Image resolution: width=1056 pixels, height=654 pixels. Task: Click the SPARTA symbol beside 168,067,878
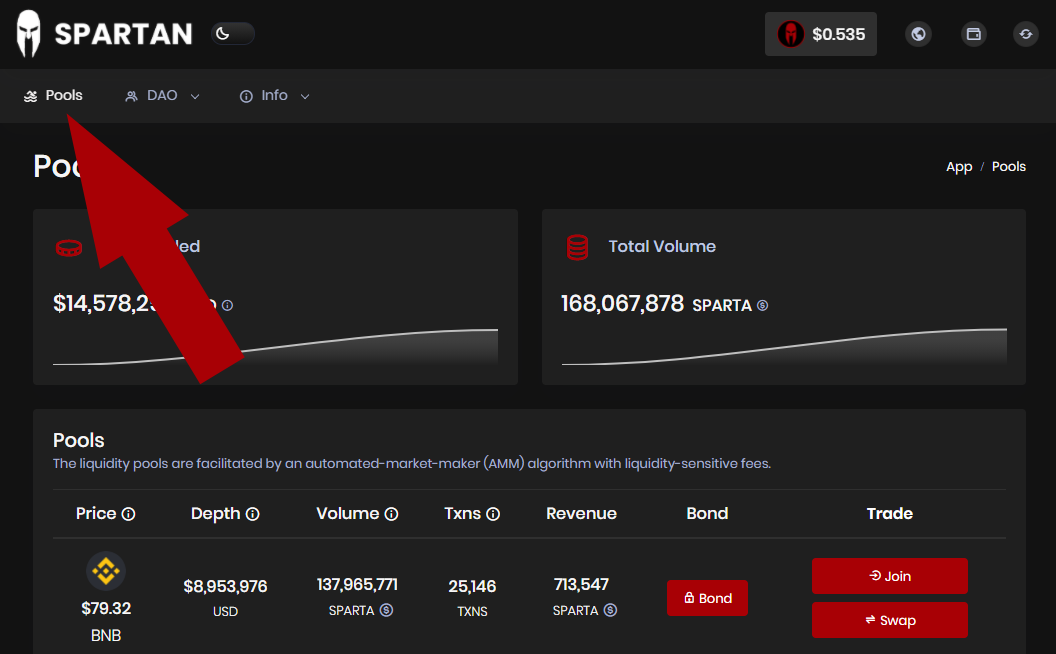[x=762, y=305]
